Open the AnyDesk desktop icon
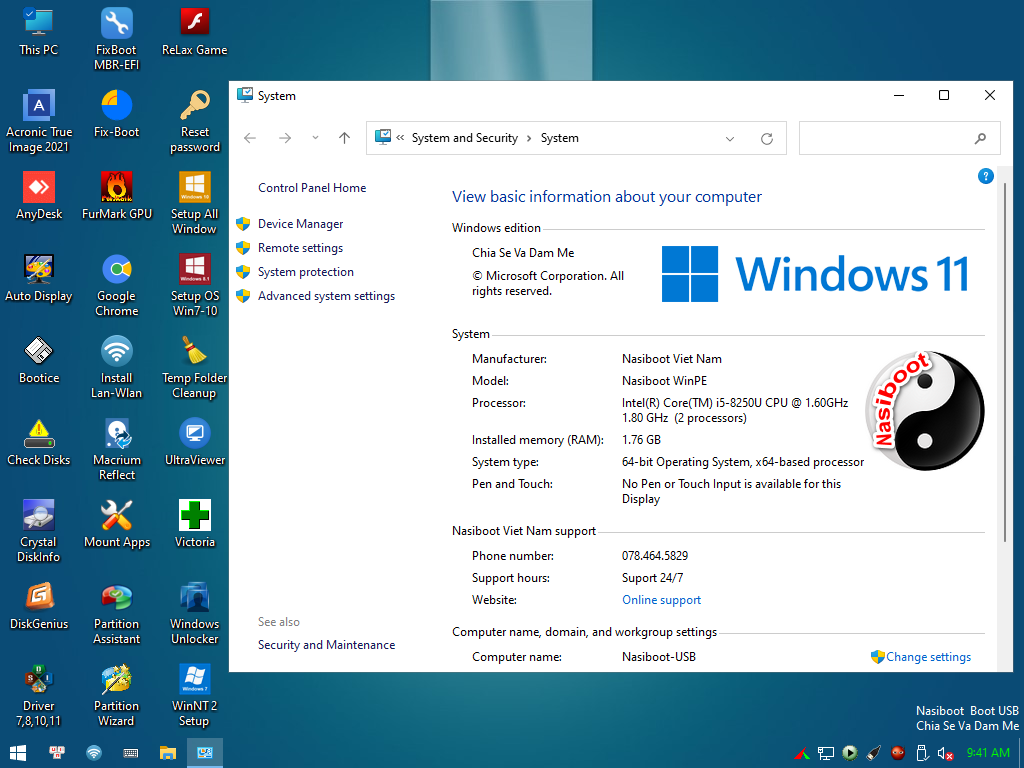Screen dimensions: 1024x768 click(39, 188)
